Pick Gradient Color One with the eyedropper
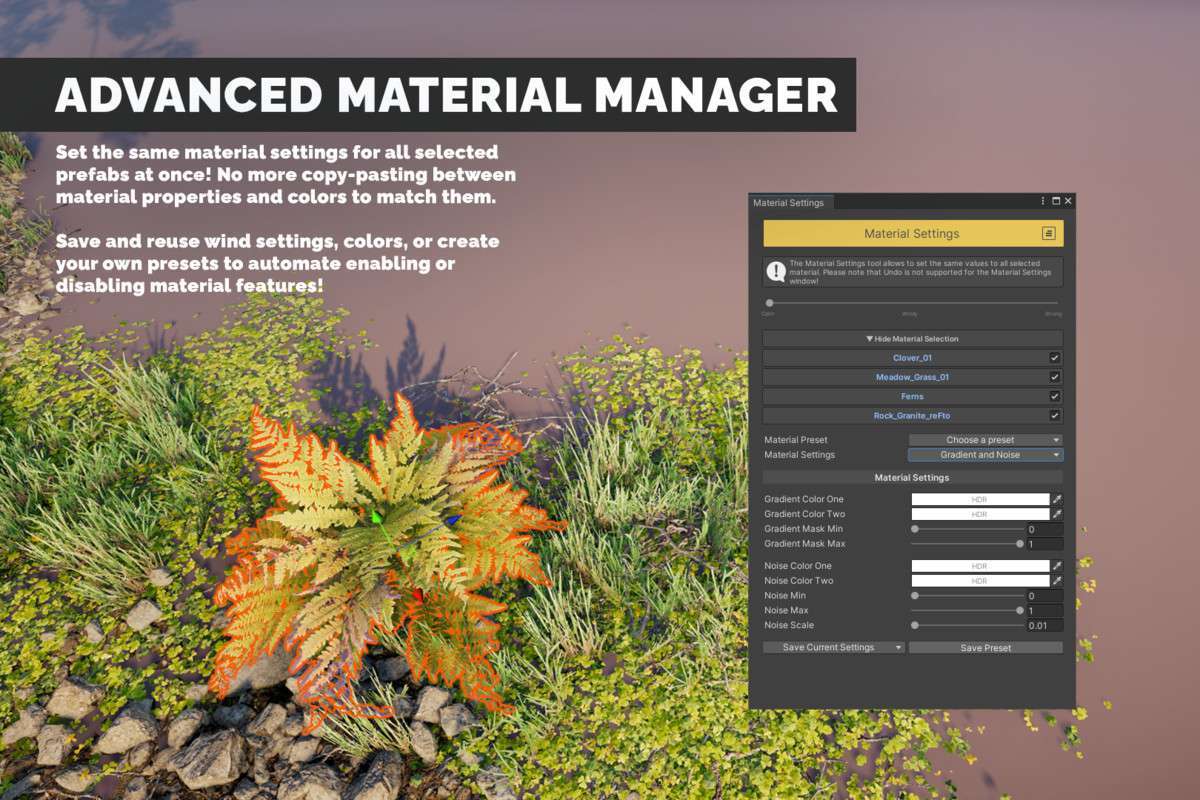This screenshot has width=1200, height=800. 1057,499
